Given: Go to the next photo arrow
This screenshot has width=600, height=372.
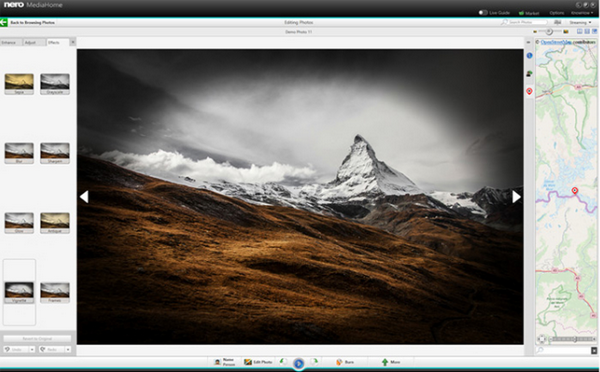Looking at the screenshot, I should (x=516, y=197).
